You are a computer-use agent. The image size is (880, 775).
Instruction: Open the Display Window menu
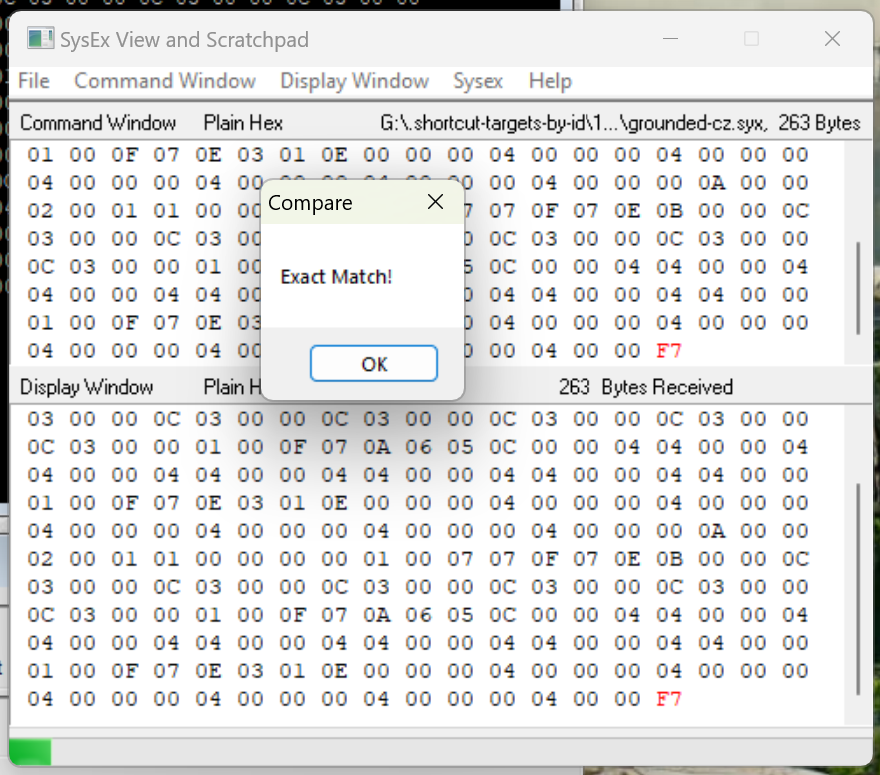point(354,81)
